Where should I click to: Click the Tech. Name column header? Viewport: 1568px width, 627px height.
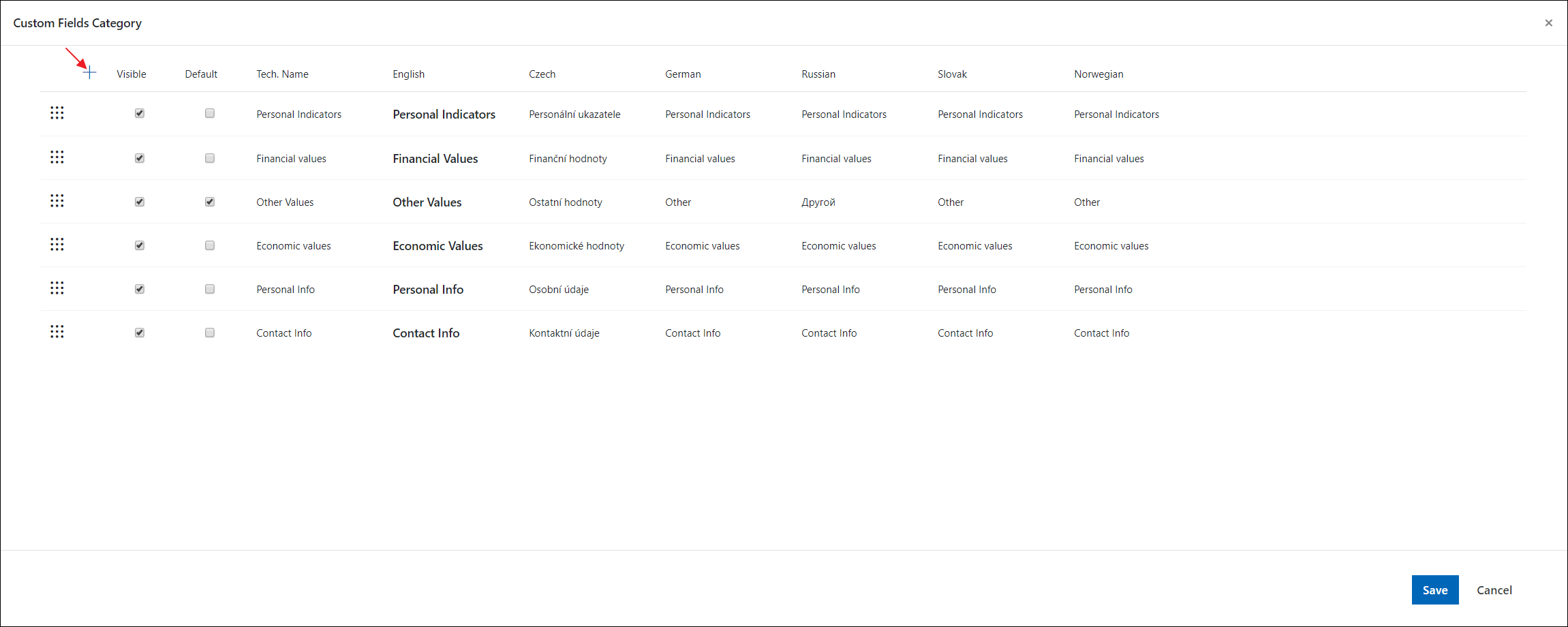(282, 74)
